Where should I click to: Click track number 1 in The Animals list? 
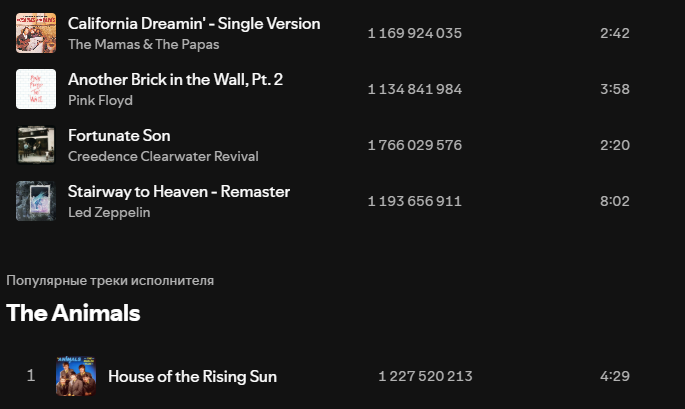point(31,375)
